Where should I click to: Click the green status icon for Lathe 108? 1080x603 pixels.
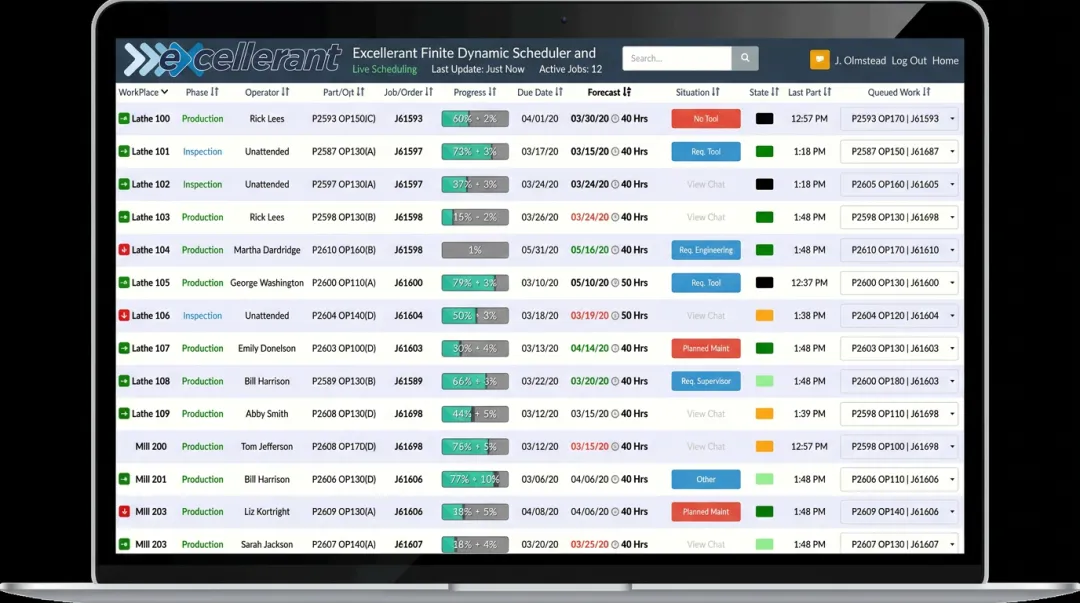pos(124,381)
